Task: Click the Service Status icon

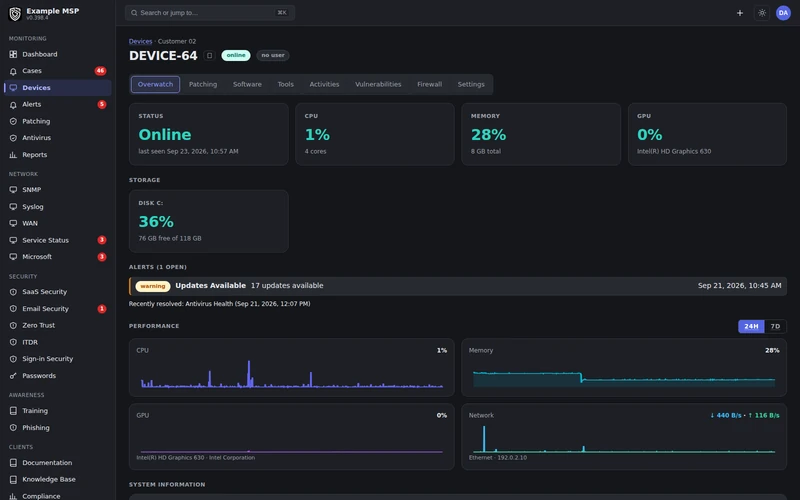Action: pyautogui.click(x=13, y=240)
